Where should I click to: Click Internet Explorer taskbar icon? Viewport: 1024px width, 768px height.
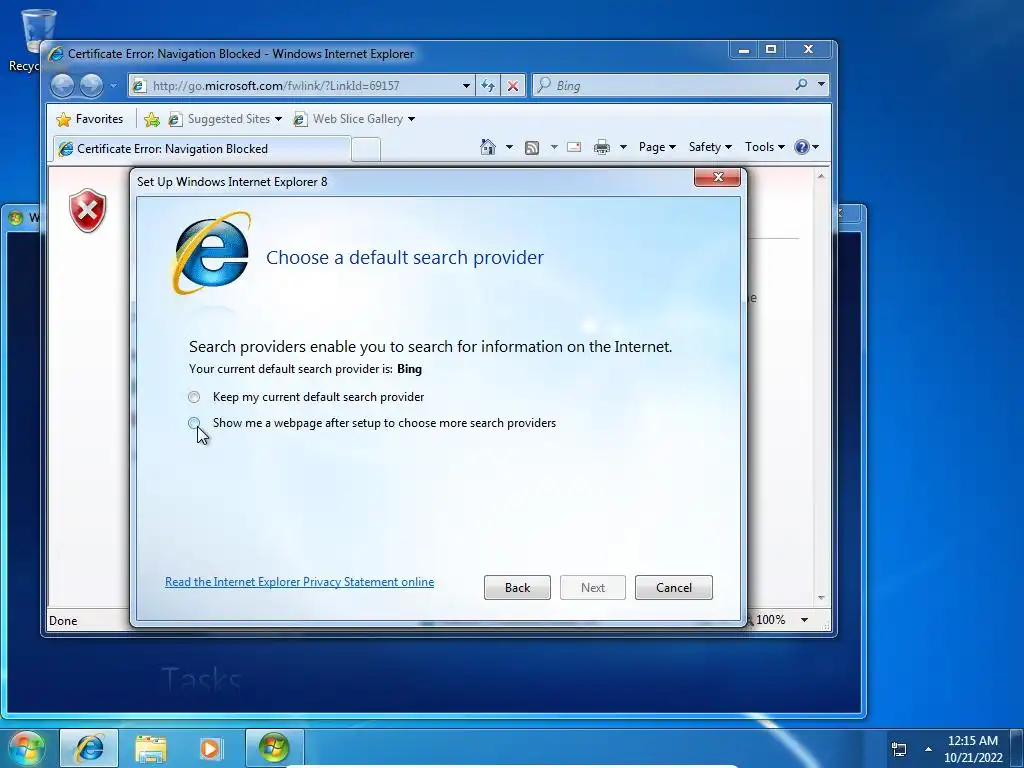point(89,748)
